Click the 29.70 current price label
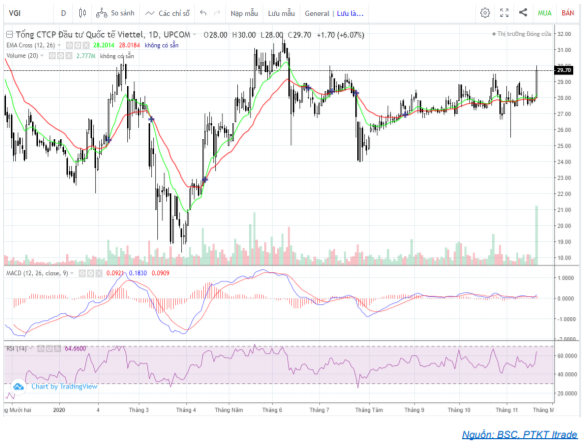Viewport: 584px width, 443px height. [x=565, y=70]
